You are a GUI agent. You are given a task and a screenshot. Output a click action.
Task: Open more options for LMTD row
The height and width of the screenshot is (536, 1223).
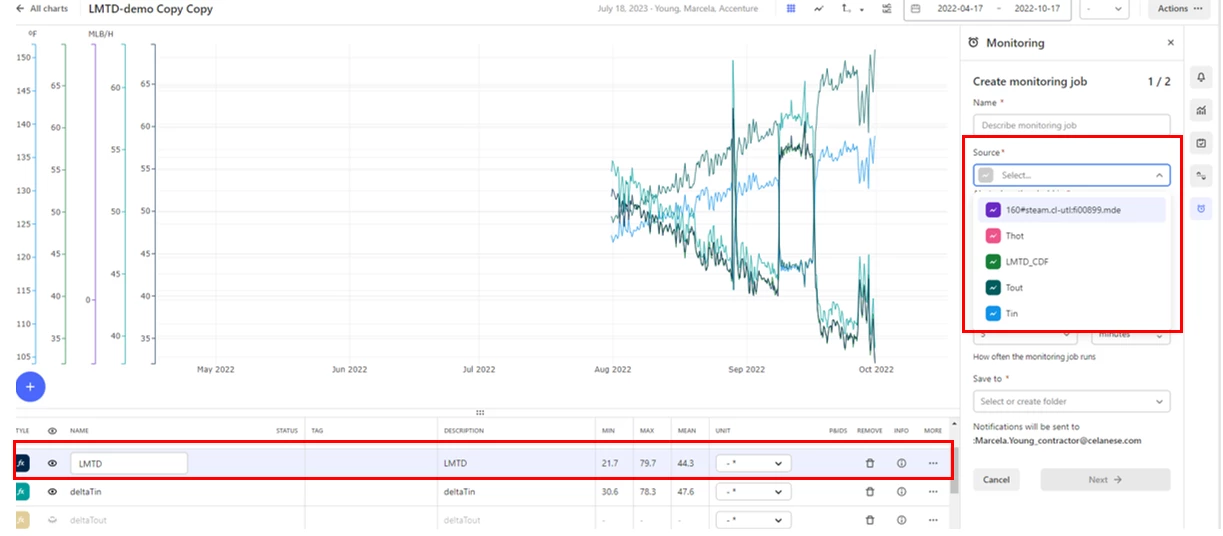tap(933, 463)
